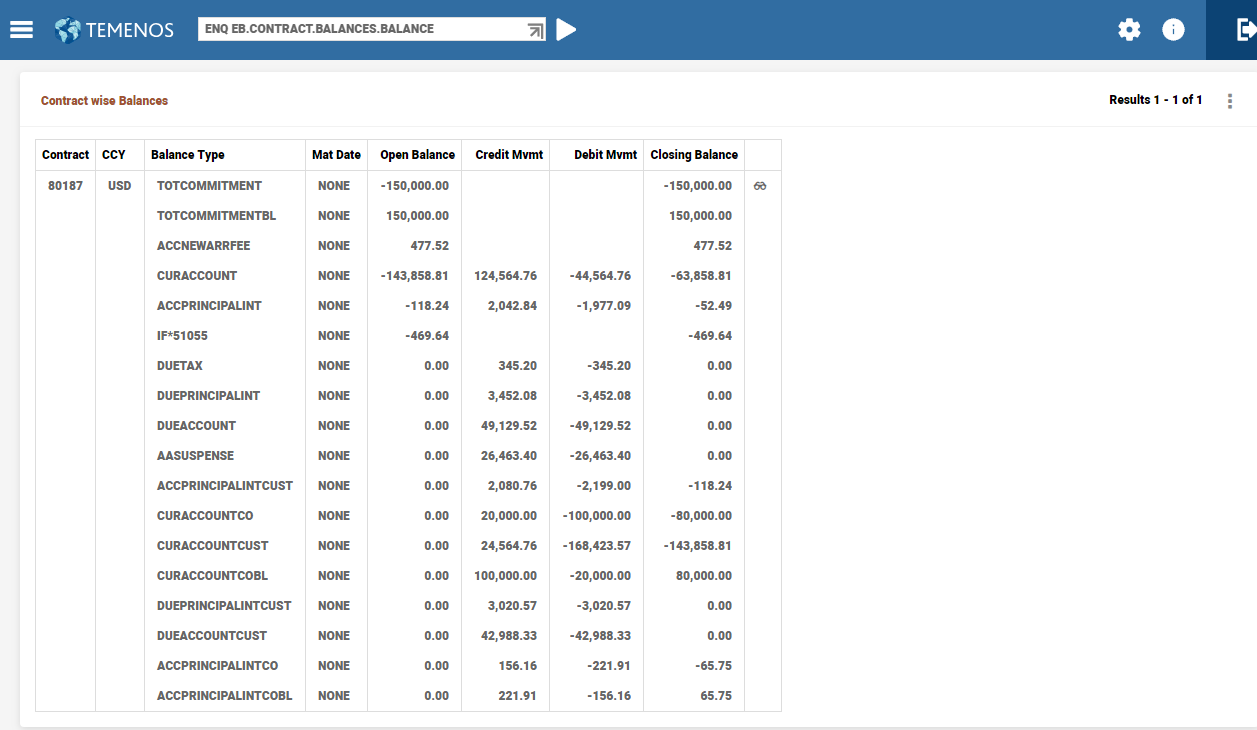Open the settings gear
The image size is (1257, 730).
pos(1129,30)
